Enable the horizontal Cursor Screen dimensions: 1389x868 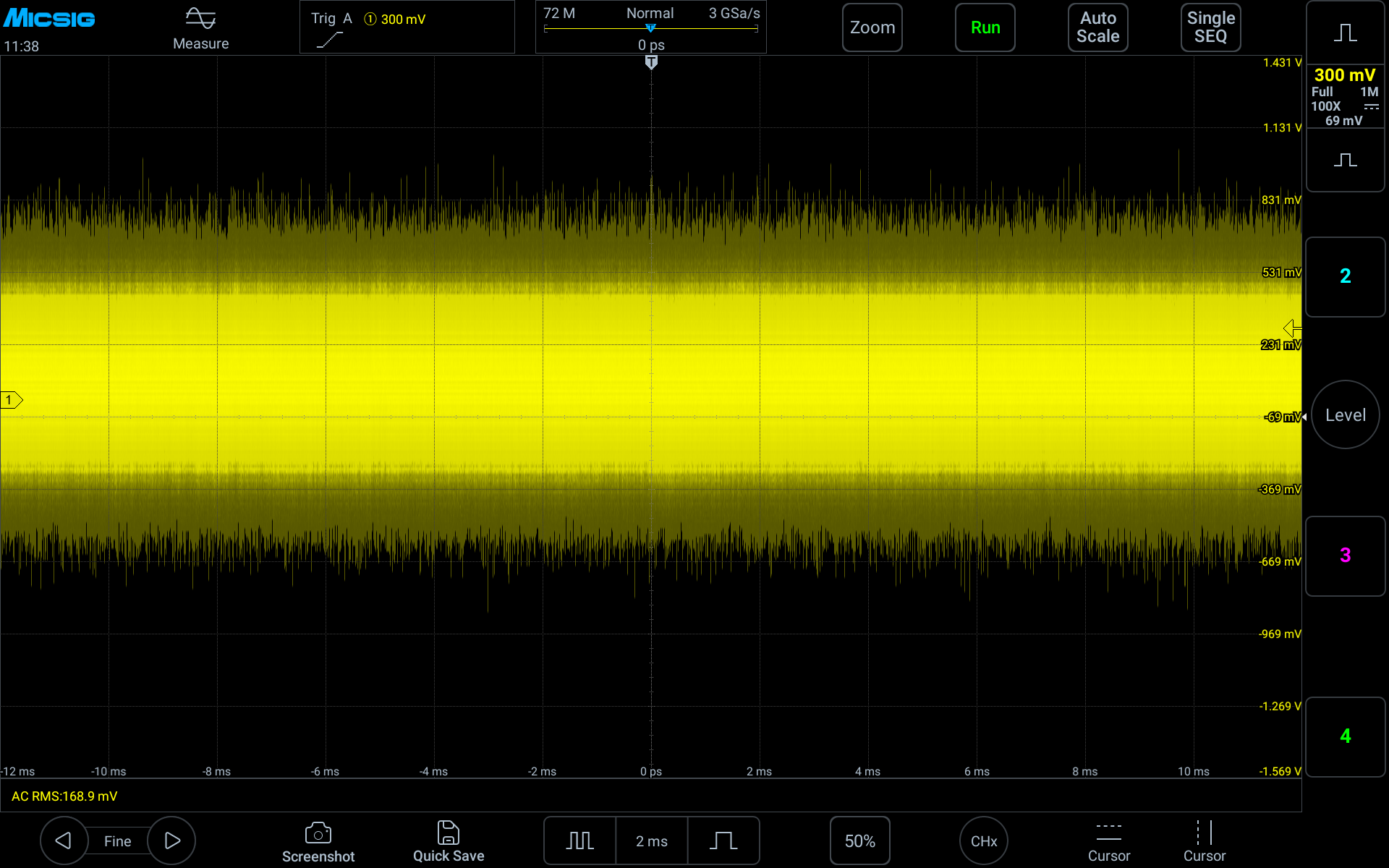click(1109, 842)
